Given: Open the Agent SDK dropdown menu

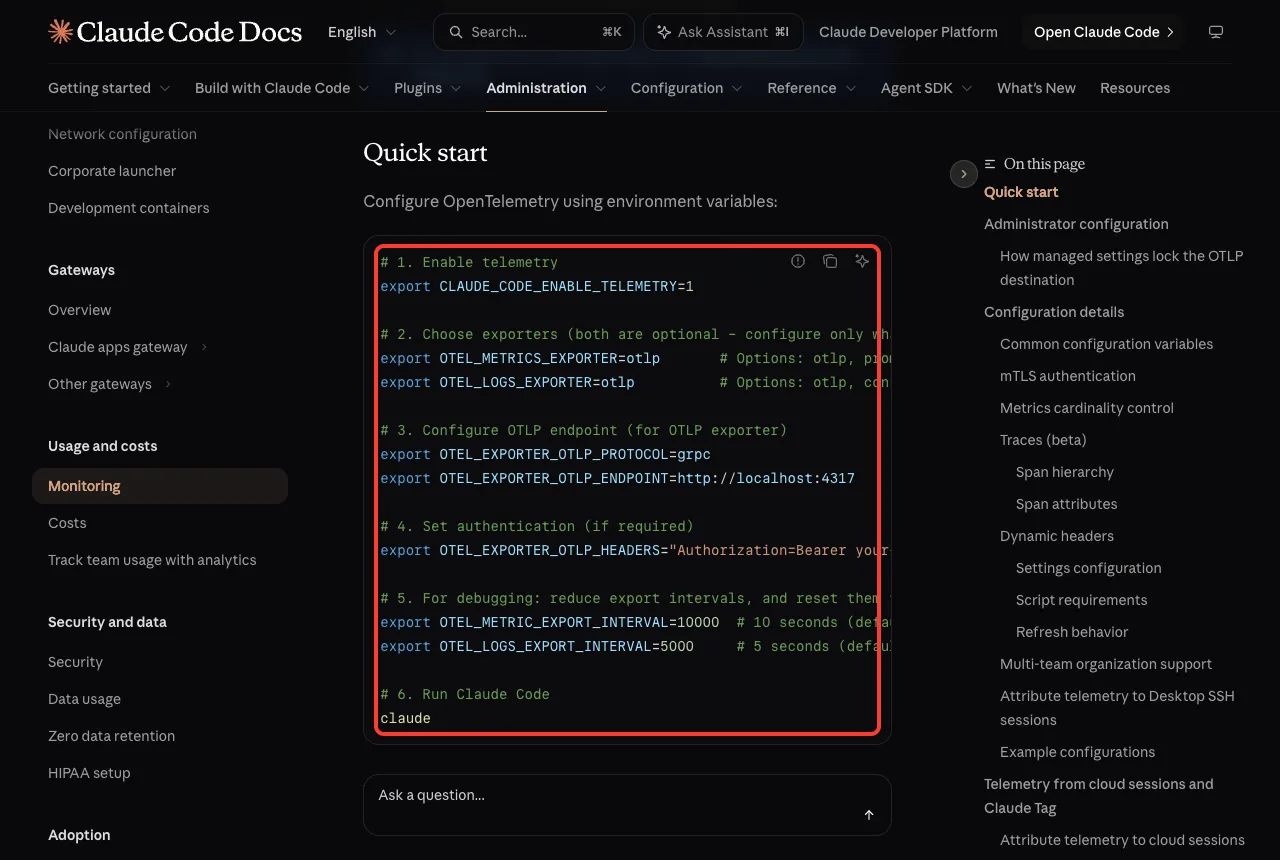Looking at the screenshot, I should [927, 88].
